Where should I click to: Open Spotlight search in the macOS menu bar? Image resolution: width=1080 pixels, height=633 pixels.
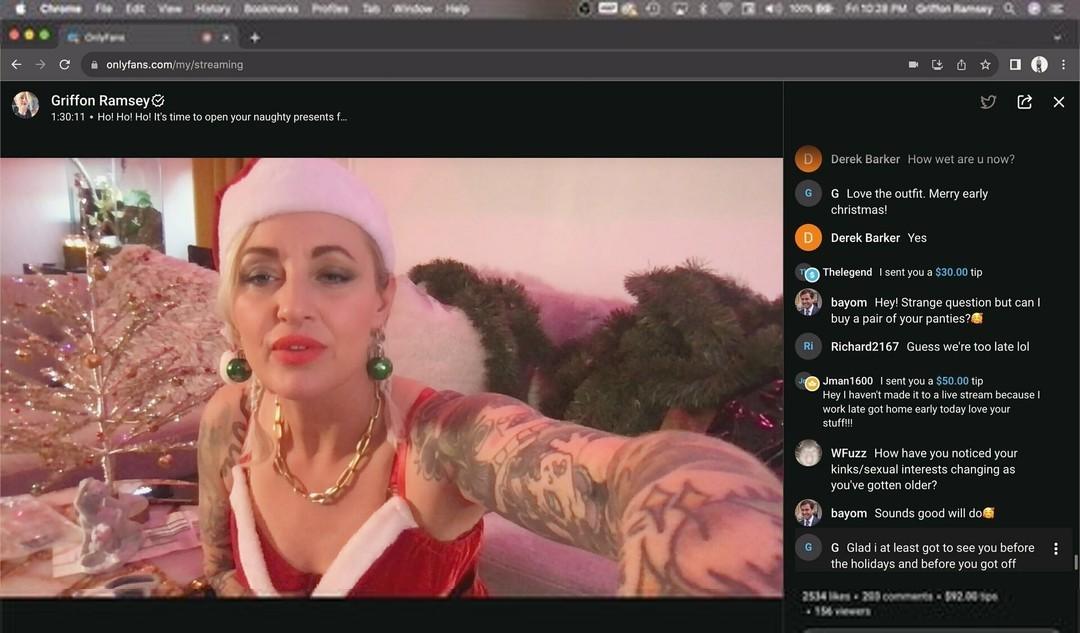[1010, 9]
